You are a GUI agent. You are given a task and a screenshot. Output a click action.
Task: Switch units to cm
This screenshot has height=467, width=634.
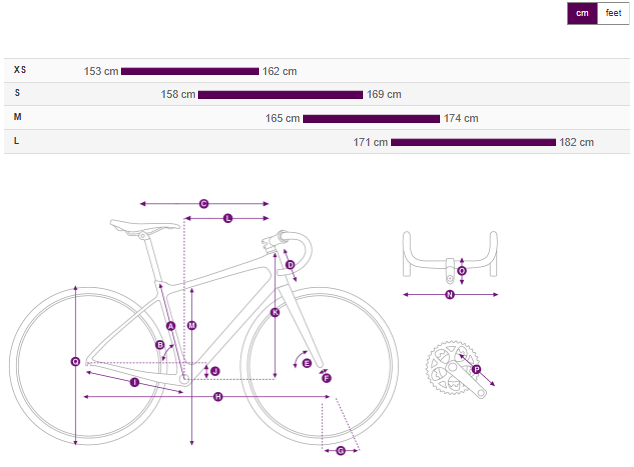[x=582, y=13]
